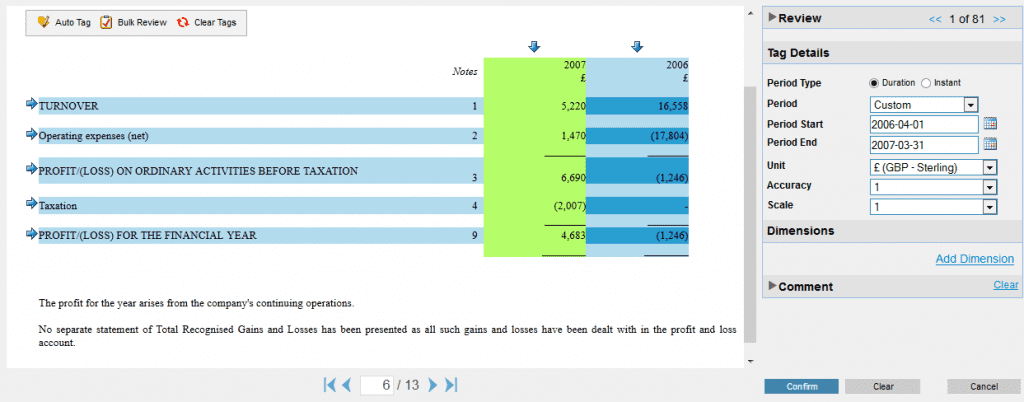Viewport: 1024px width, 402px height.
Task: Open the Period End calendar picker
Action: point(990,145)
